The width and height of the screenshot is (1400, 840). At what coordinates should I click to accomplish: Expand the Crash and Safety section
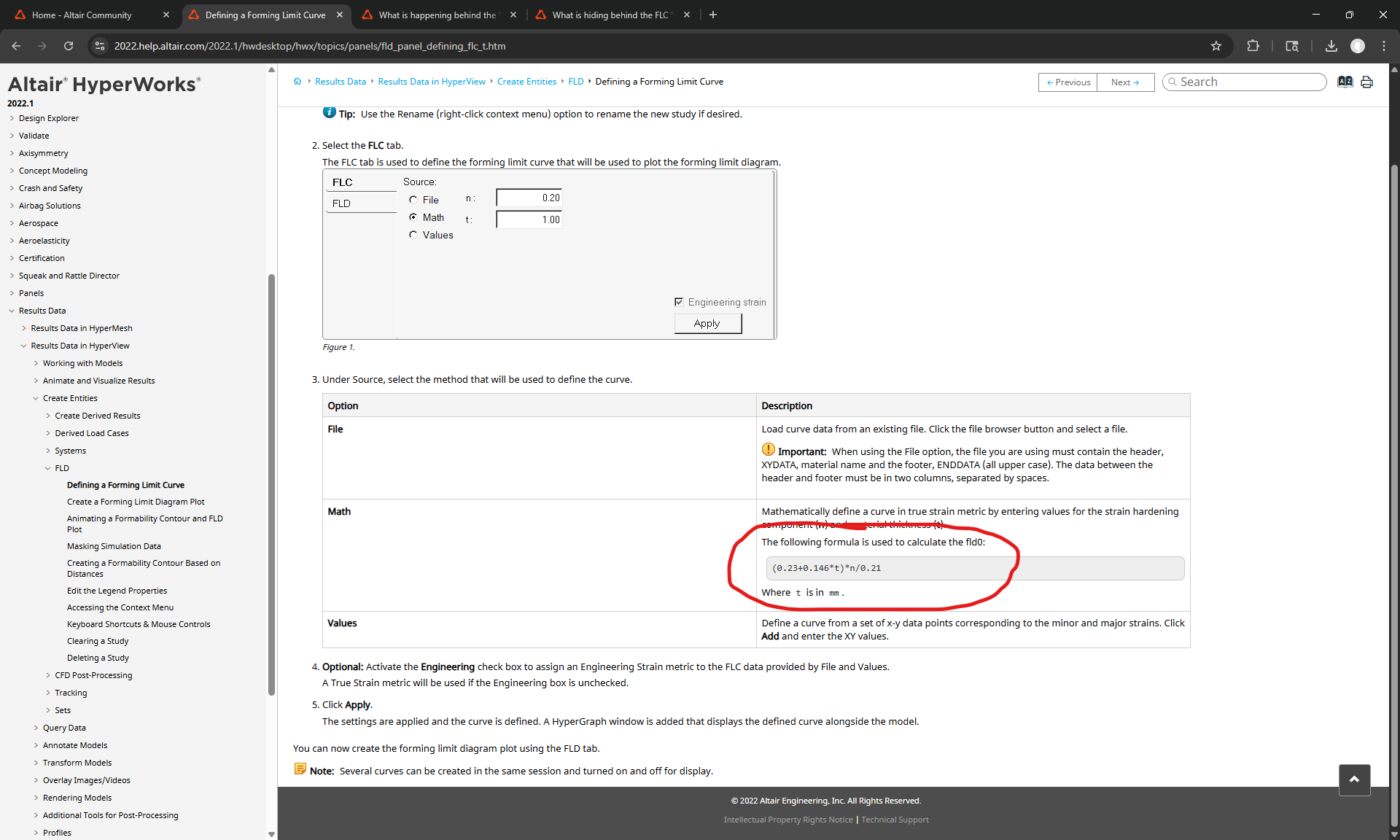point(12,188)
